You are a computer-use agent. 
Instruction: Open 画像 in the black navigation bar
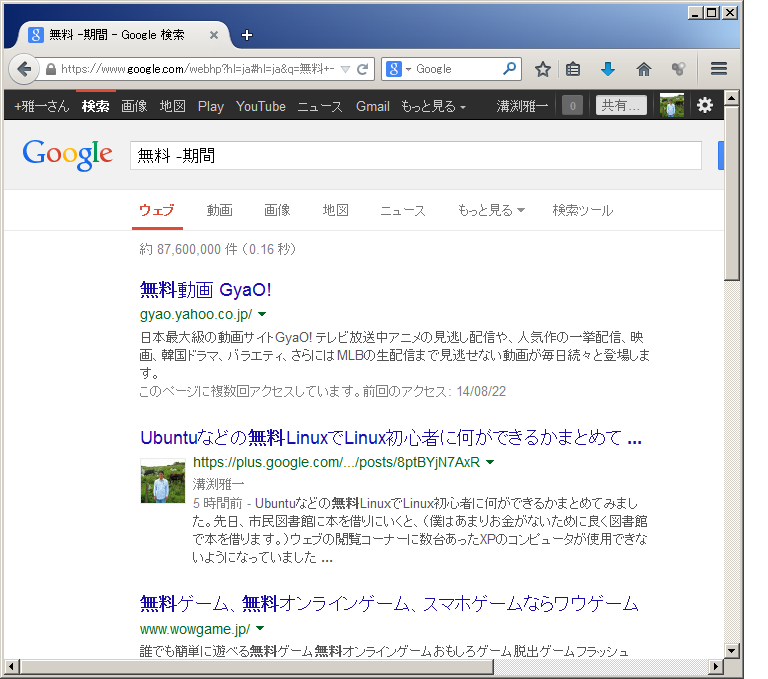point(134,106)
